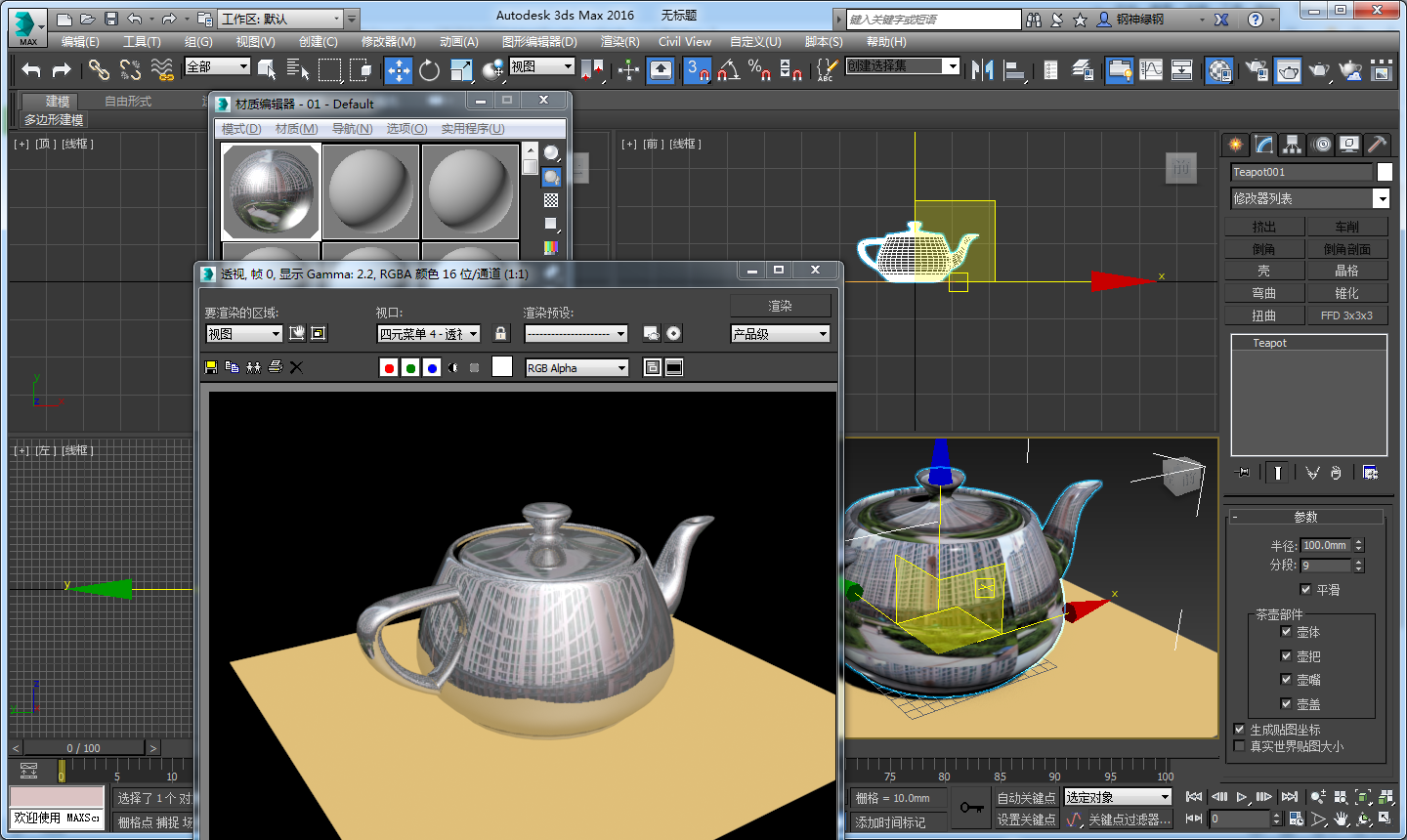
Task: Open the Material Editor first sphere sample
Action: coord(270,190)
